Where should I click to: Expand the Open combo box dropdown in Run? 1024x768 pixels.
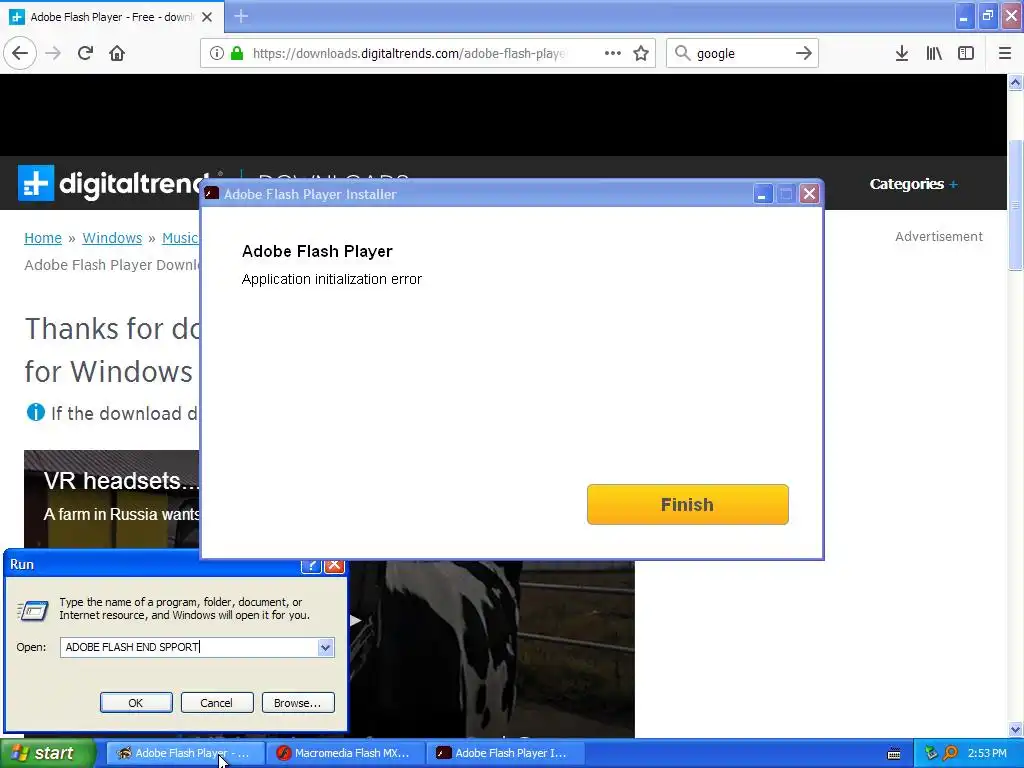tap(325, 647)
